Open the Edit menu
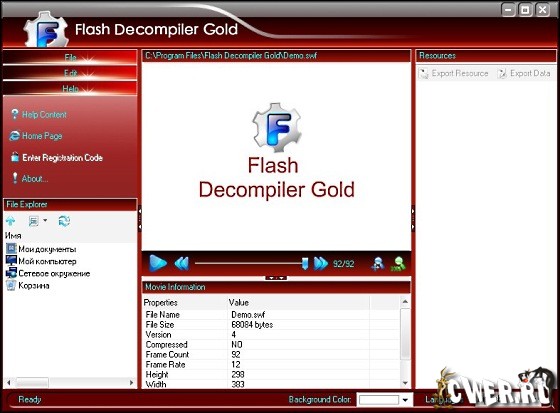 (70, 73)
